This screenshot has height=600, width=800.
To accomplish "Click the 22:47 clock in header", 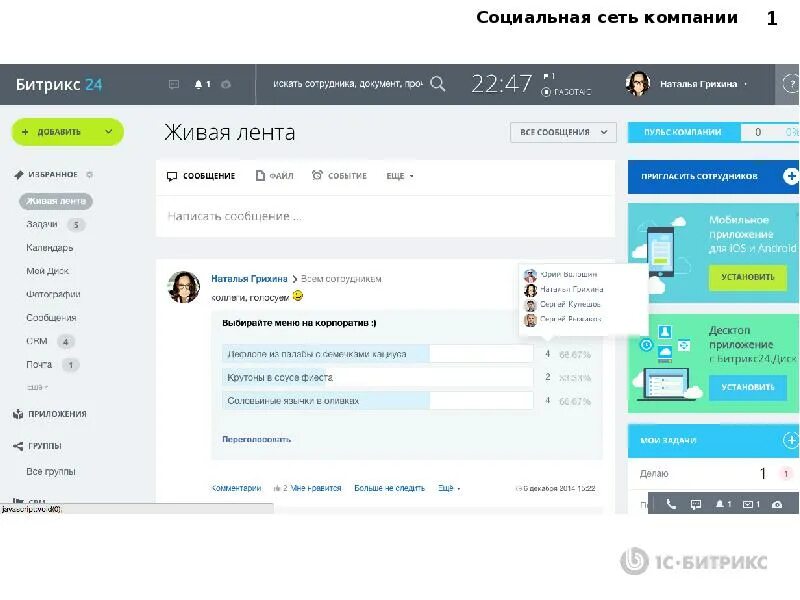I will 501,84.
